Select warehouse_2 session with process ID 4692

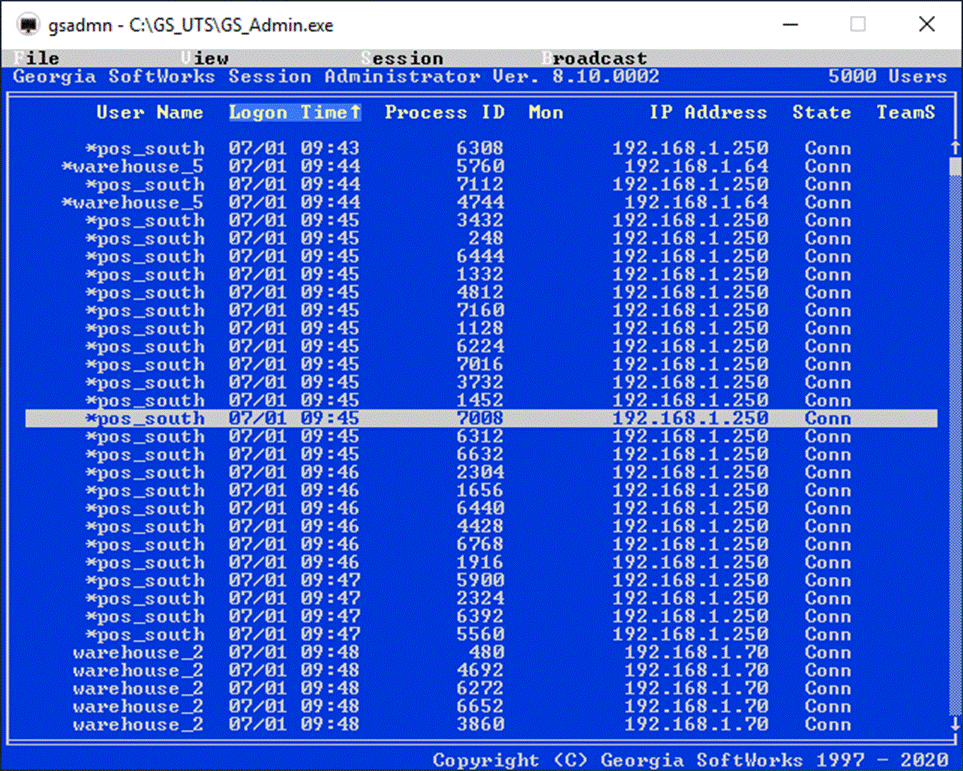482,671
